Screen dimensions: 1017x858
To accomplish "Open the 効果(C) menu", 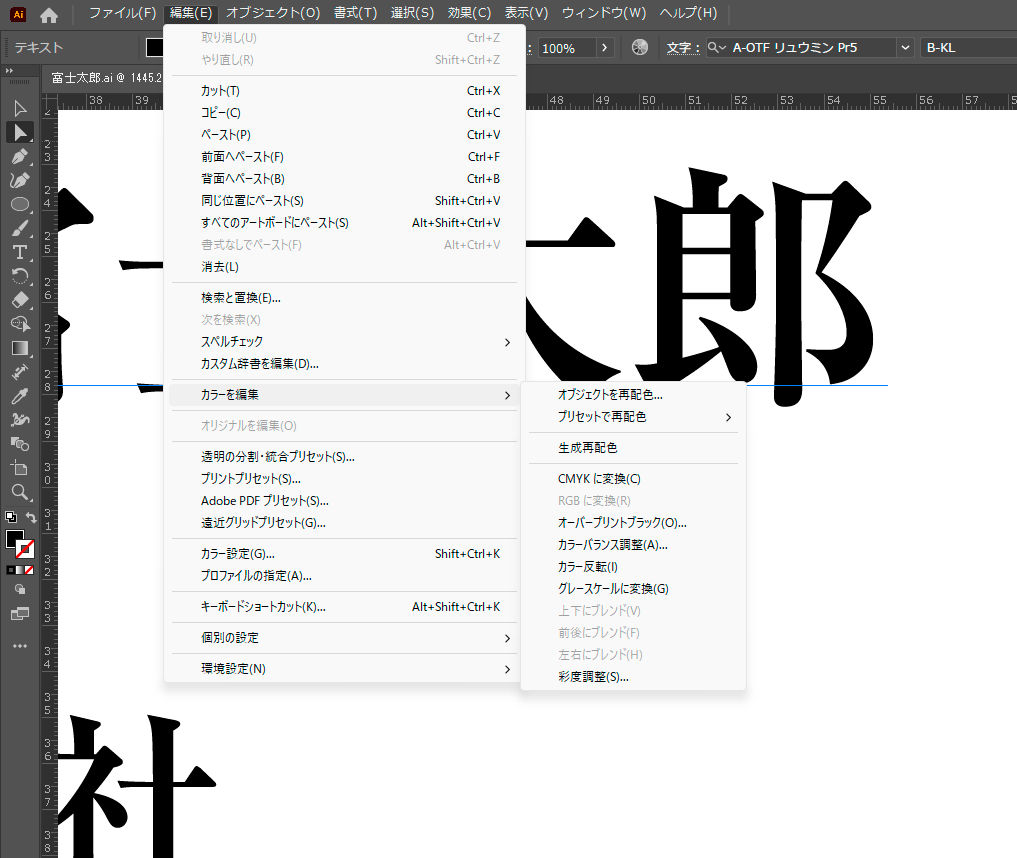I will [x=470, y=13].
